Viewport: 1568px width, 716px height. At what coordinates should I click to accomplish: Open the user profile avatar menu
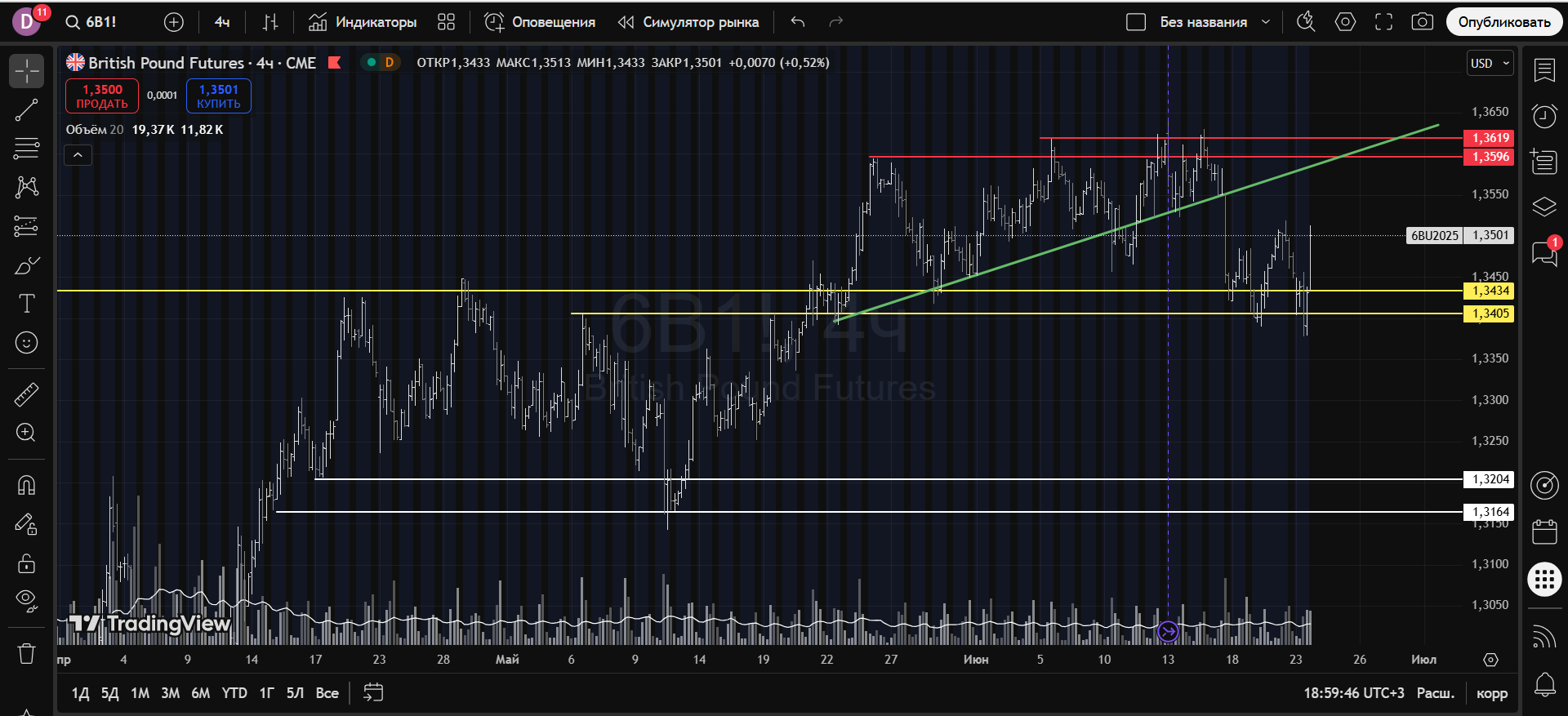click(27, 22)
